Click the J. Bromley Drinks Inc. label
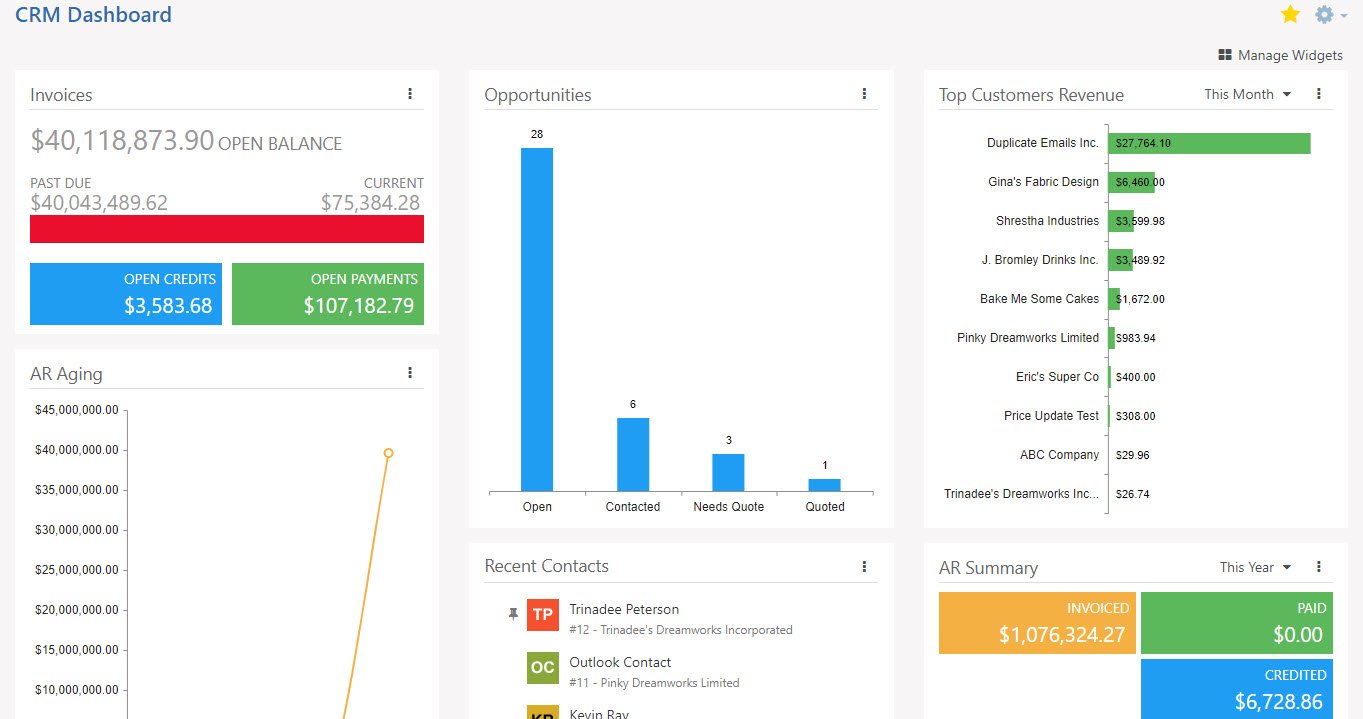Viewport: 1363px width, 719px height. 1040,260
